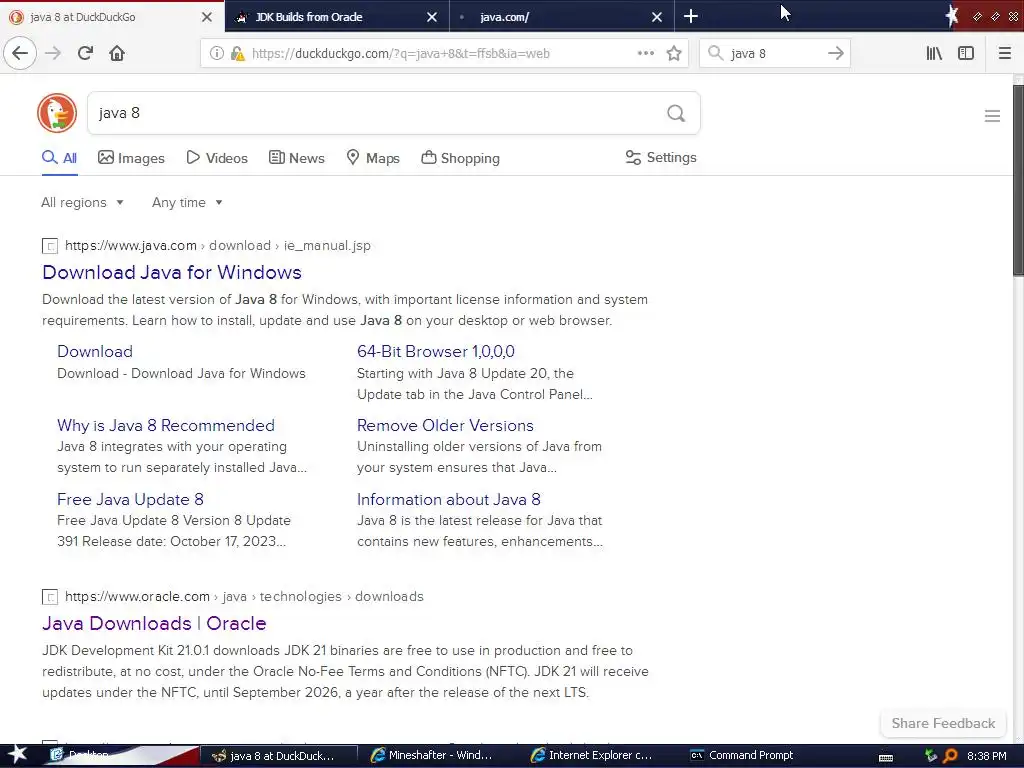The image size is (1024, 768).
Task: Open Internet Explorer taskbar item
Action: click(x=592, y=756)
